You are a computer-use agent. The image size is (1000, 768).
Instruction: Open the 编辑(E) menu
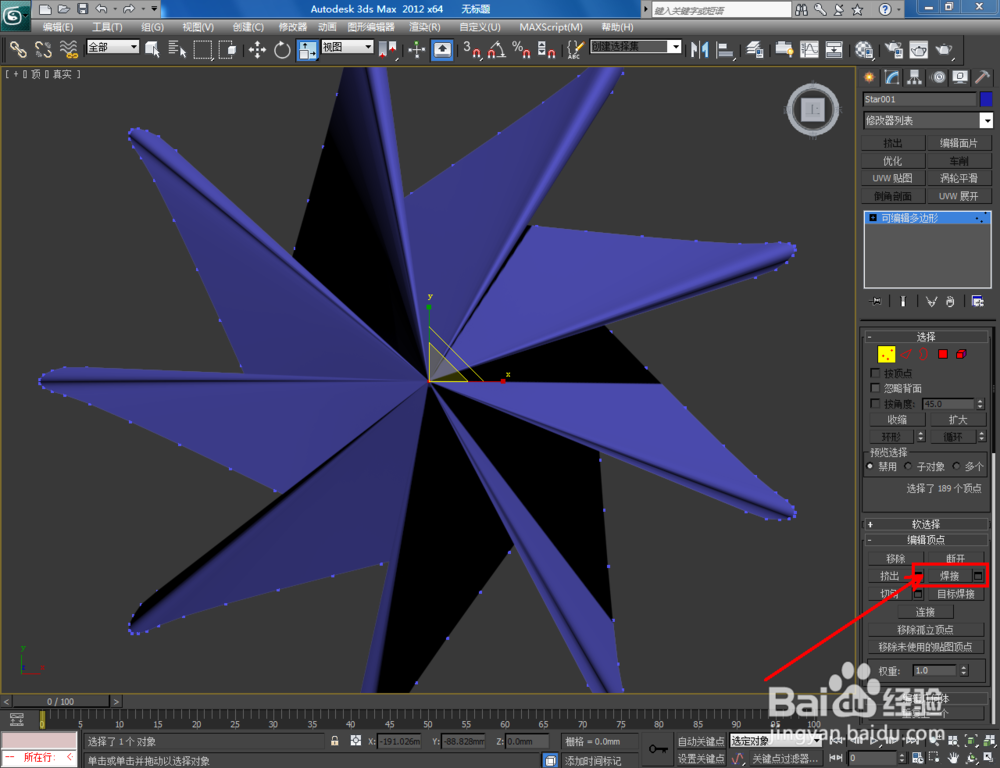[57, 27]
